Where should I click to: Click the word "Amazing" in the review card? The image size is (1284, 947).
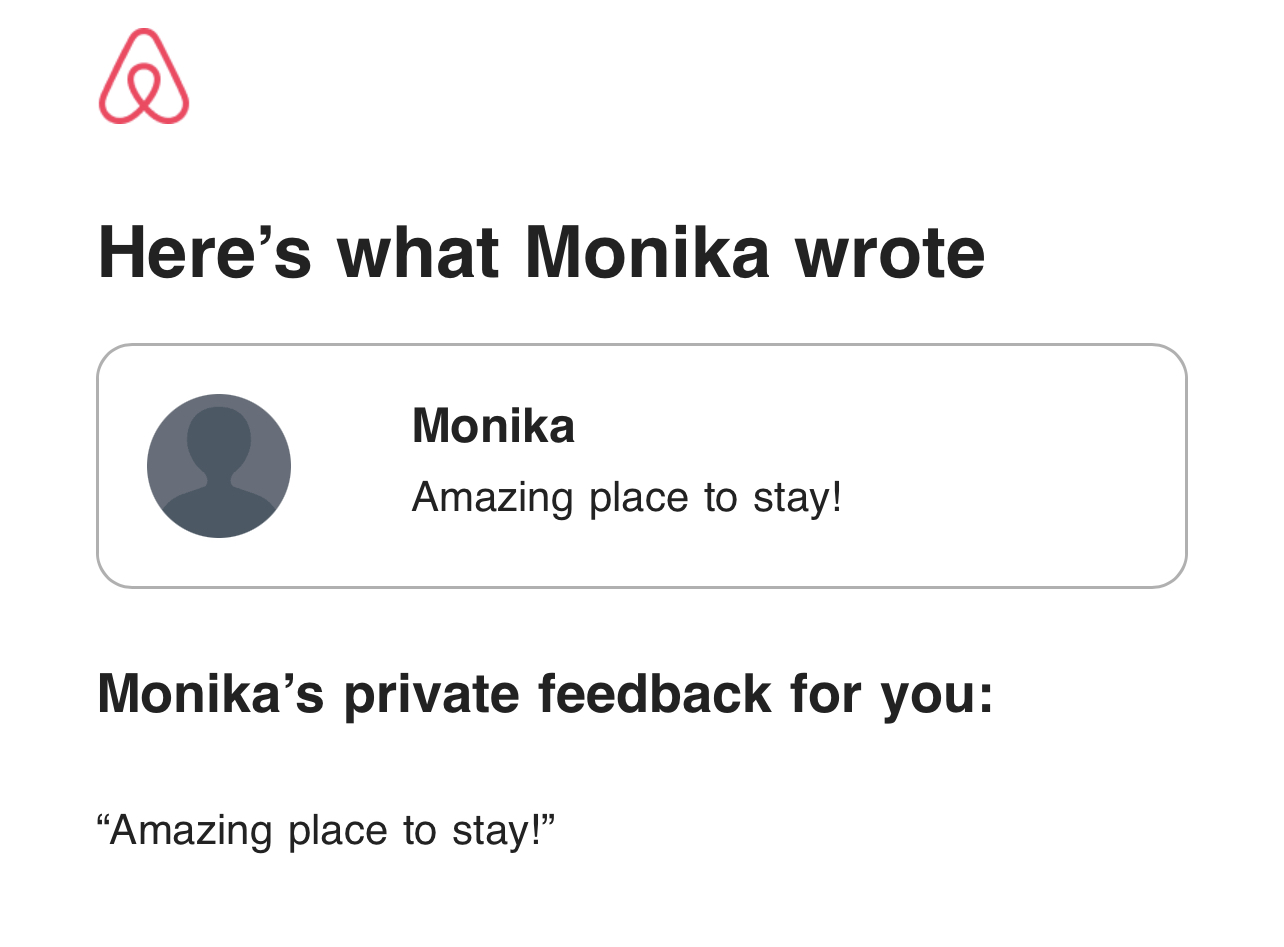493,499
